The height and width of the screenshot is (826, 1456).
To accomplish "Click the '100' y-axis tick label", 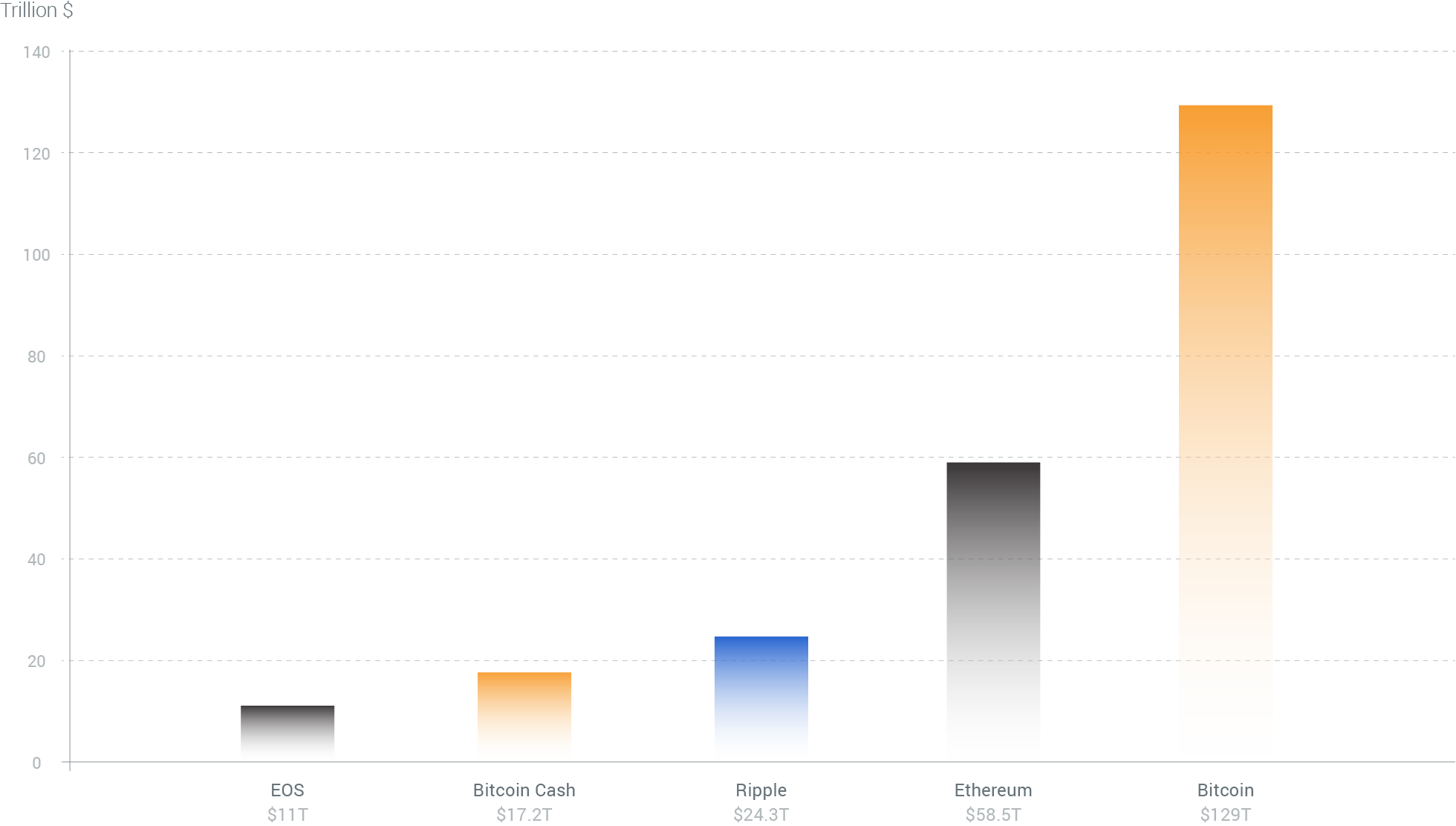I will (x=36, y=255).
